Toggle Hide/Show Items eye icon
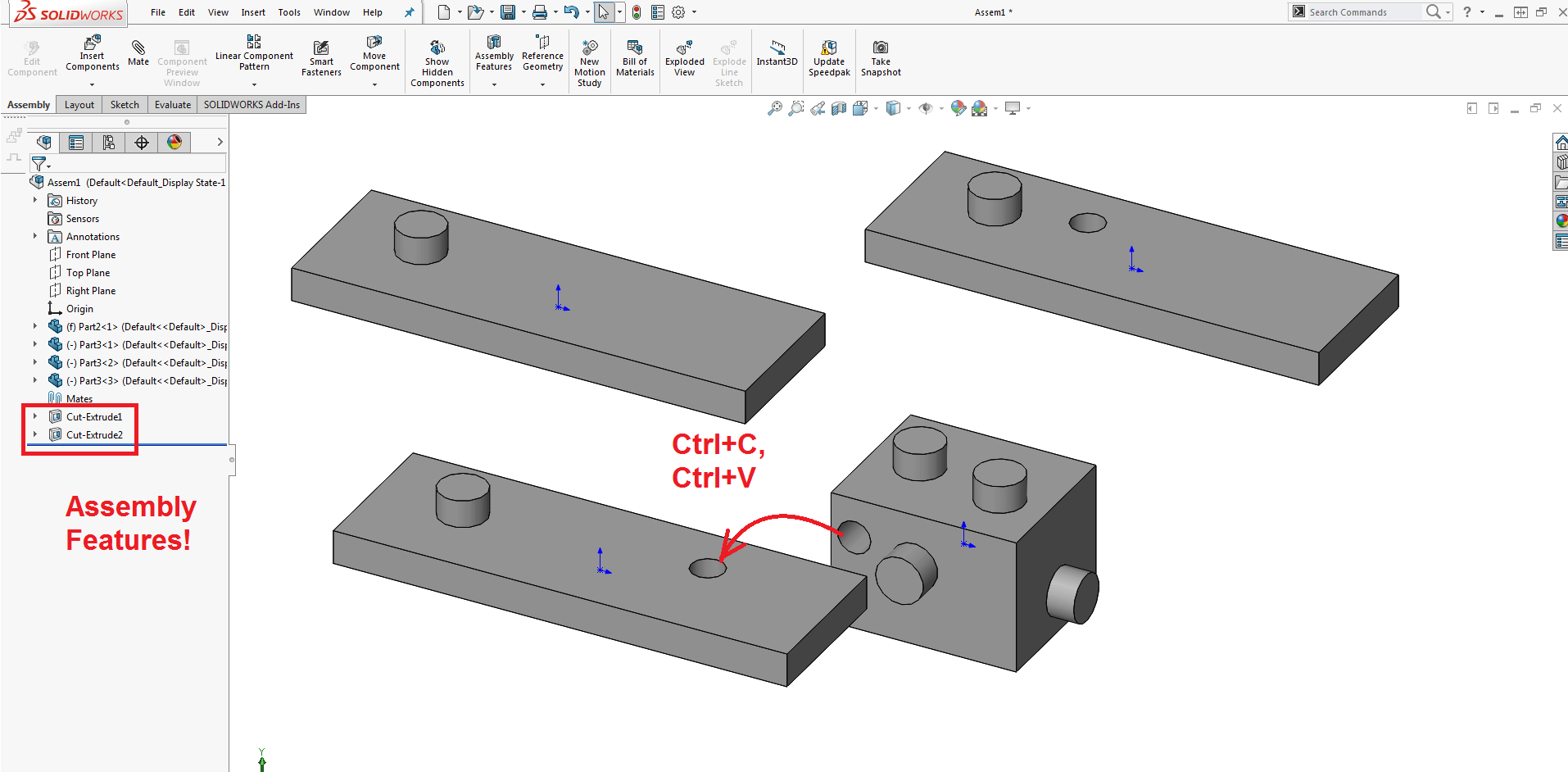The width and height of the screenshot is (1568, 772). (928, 107)
